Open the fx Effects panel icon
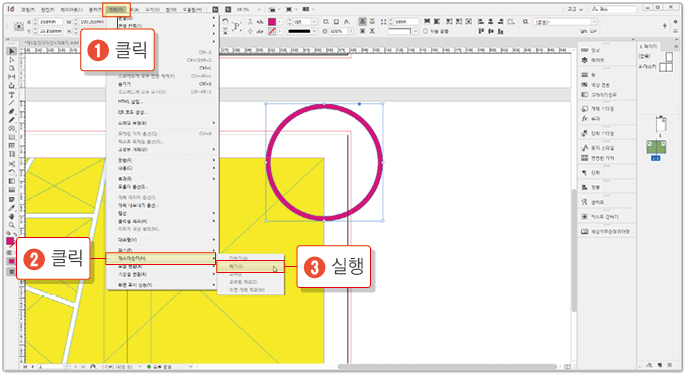 click(x=585, y=118)
